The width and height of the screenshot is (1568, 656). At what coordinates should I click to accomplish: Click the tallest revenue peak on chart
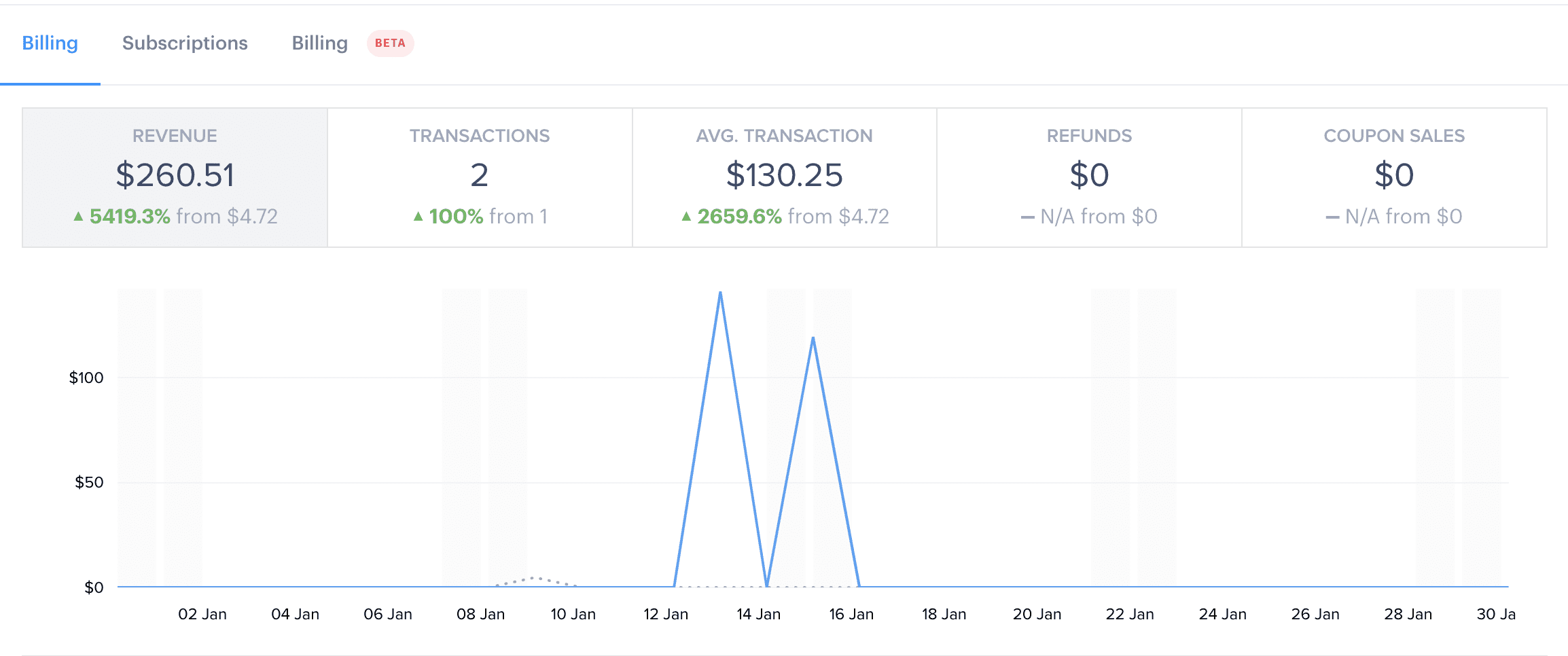720,293
